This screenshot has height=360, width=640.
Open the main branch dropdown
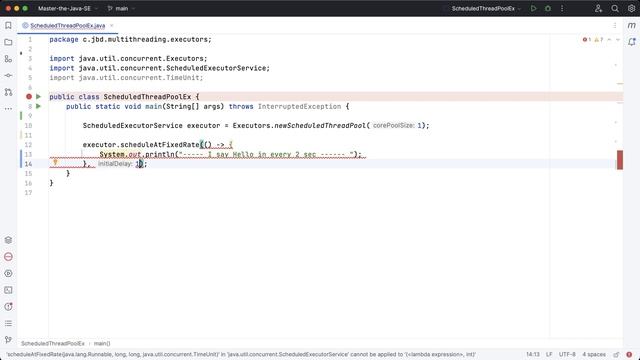pos(121,8)
